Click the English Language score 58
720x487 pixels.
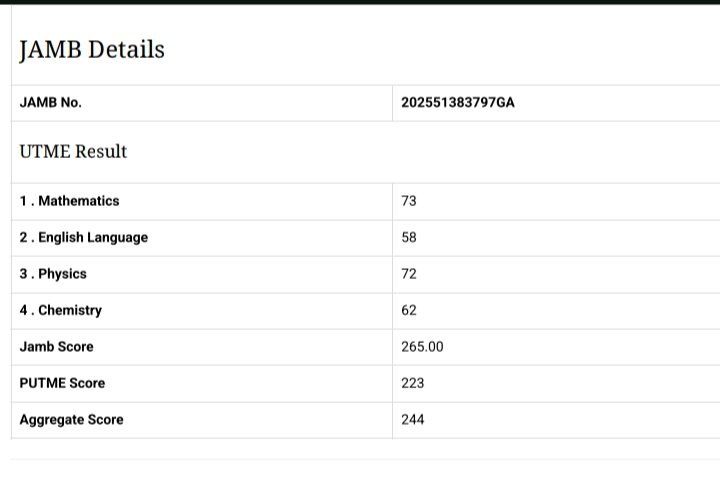pyautogui.click(x=409, y=237)
